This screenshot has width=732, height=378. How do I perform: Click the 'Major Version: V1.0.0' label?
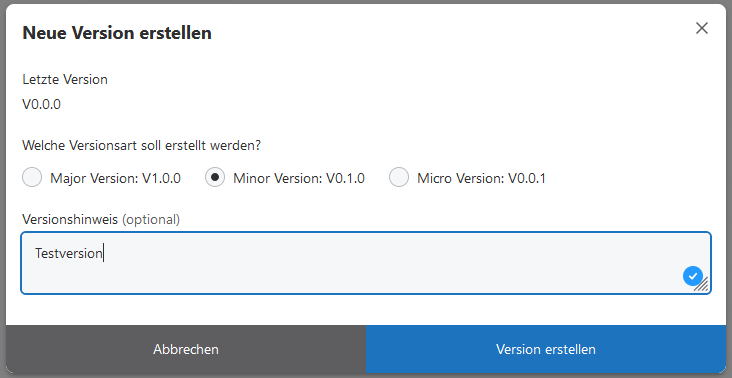pos(115,178)
